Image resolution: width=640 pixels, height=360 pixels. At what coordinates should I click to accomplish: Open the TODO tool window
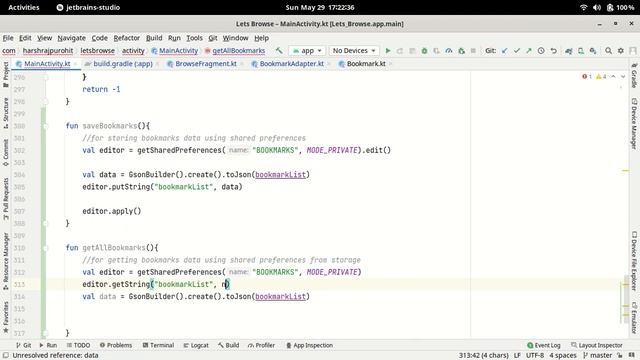click(x=78, y=345)
